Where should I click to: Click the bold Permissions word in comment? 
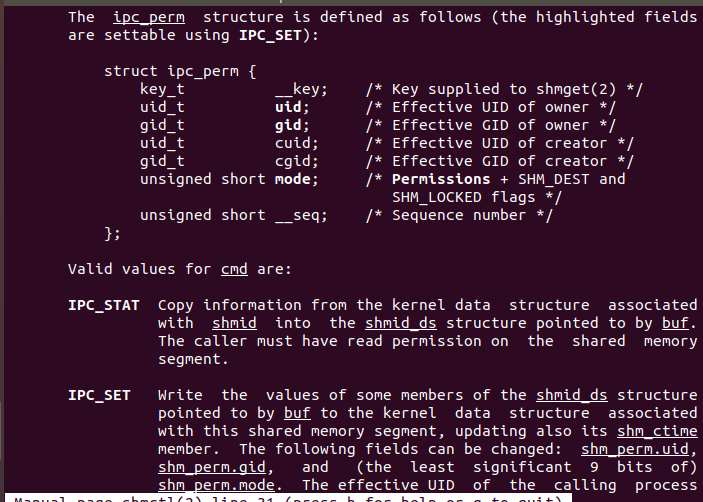point(441,179)
